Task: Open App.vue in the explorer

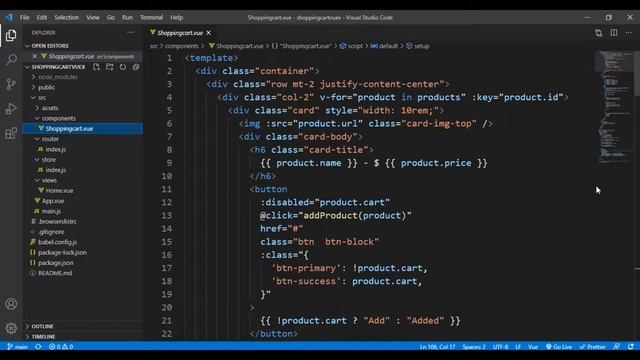Action: point(53,201)
